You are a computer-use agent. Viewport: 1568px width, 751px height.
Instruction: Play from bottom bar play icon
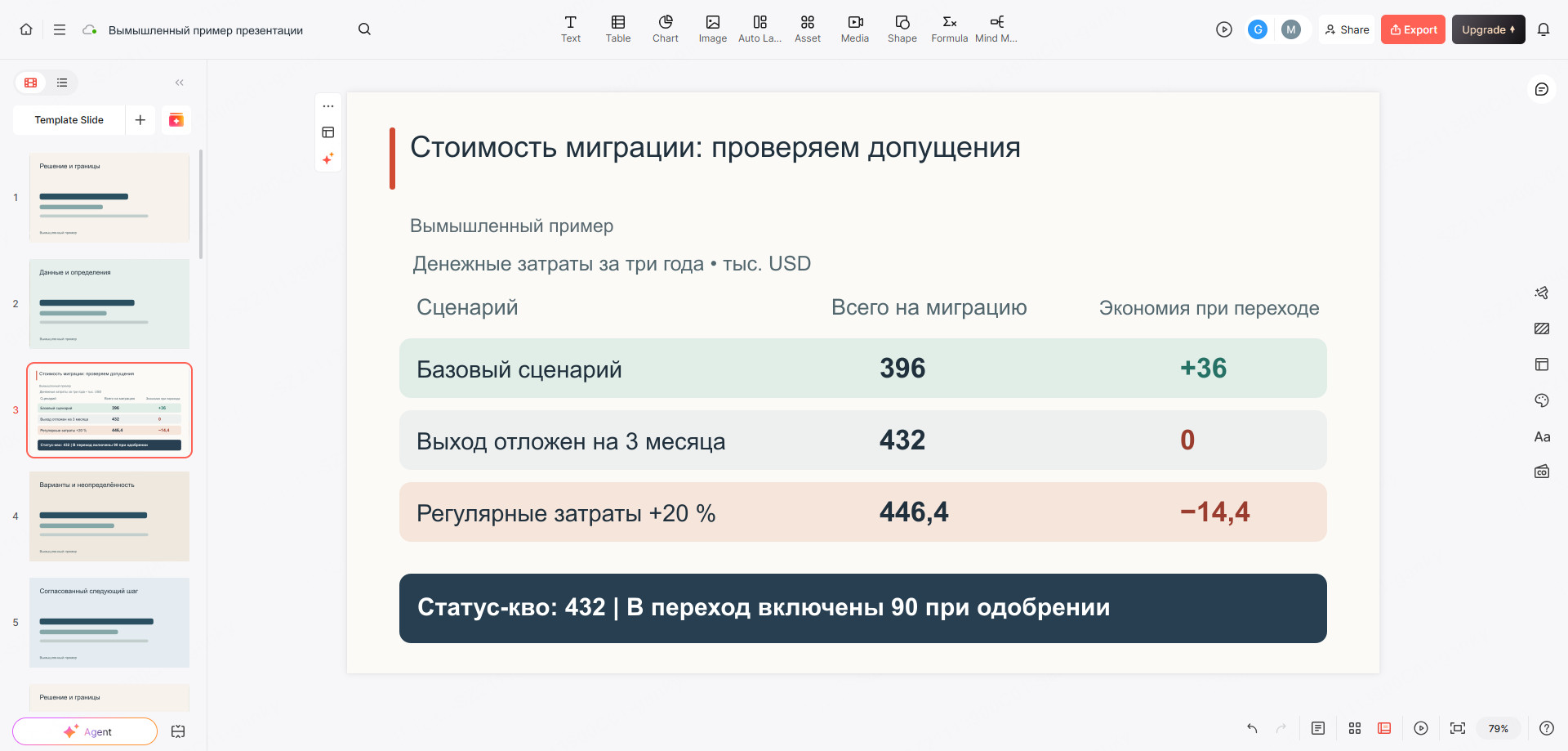point(1421,728)
